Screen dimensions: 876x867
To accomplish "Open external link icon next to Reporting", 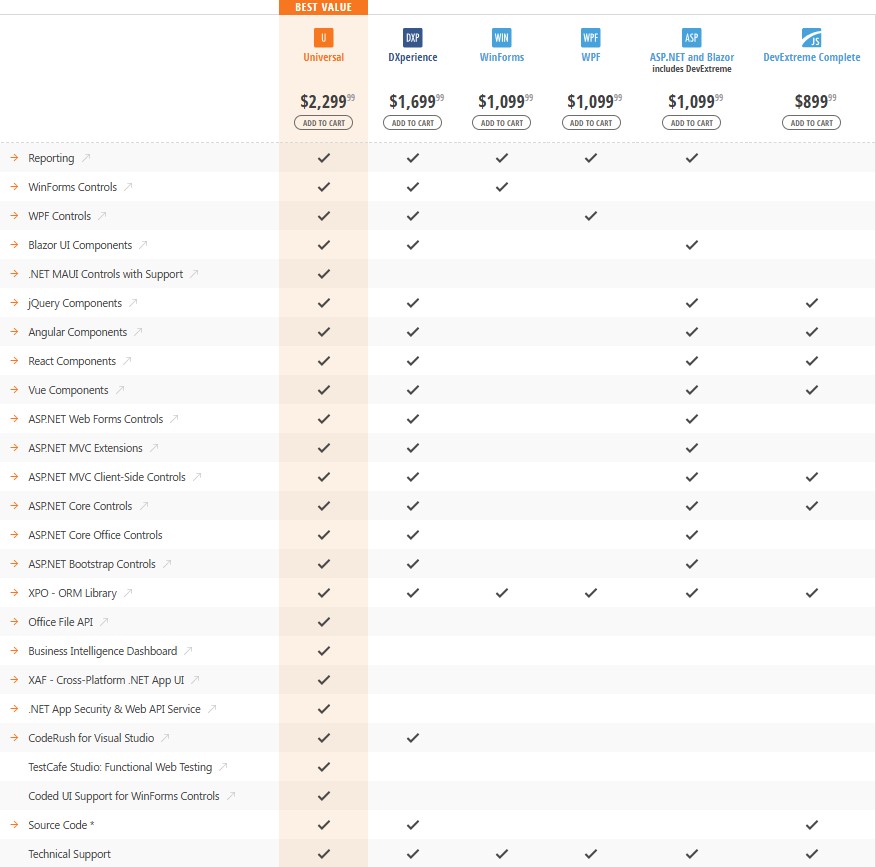I will point(86,158).
